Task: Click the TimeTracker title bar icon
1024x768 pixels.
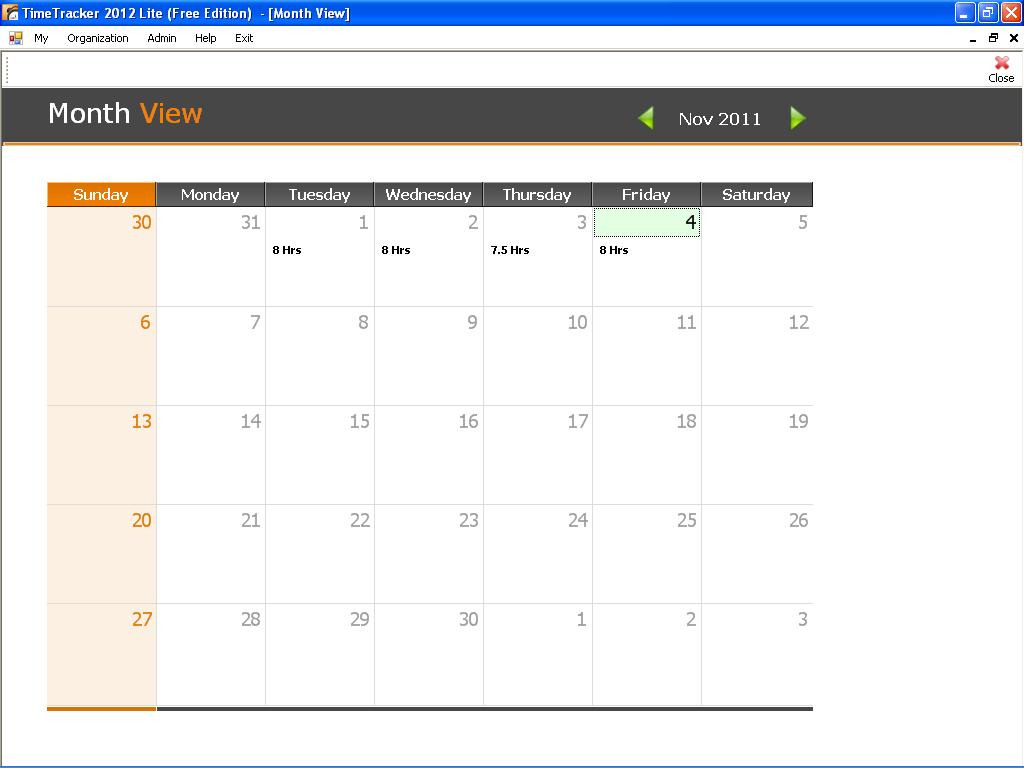Action: tap(10, 12)
